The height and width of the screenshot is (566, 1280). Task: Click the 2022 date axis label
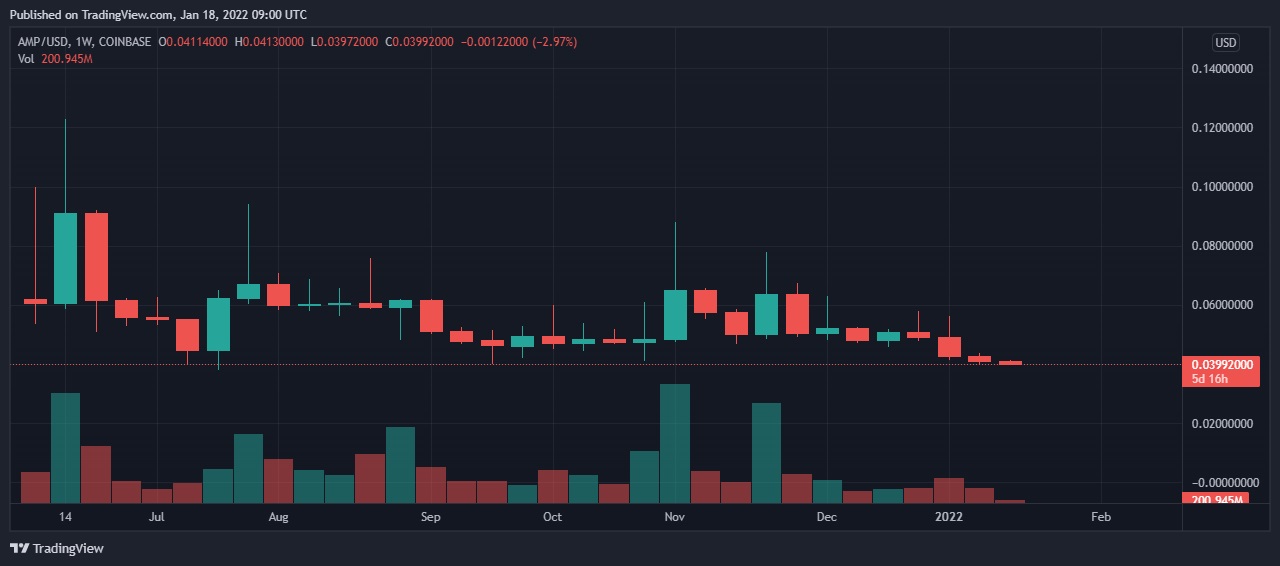948,517
